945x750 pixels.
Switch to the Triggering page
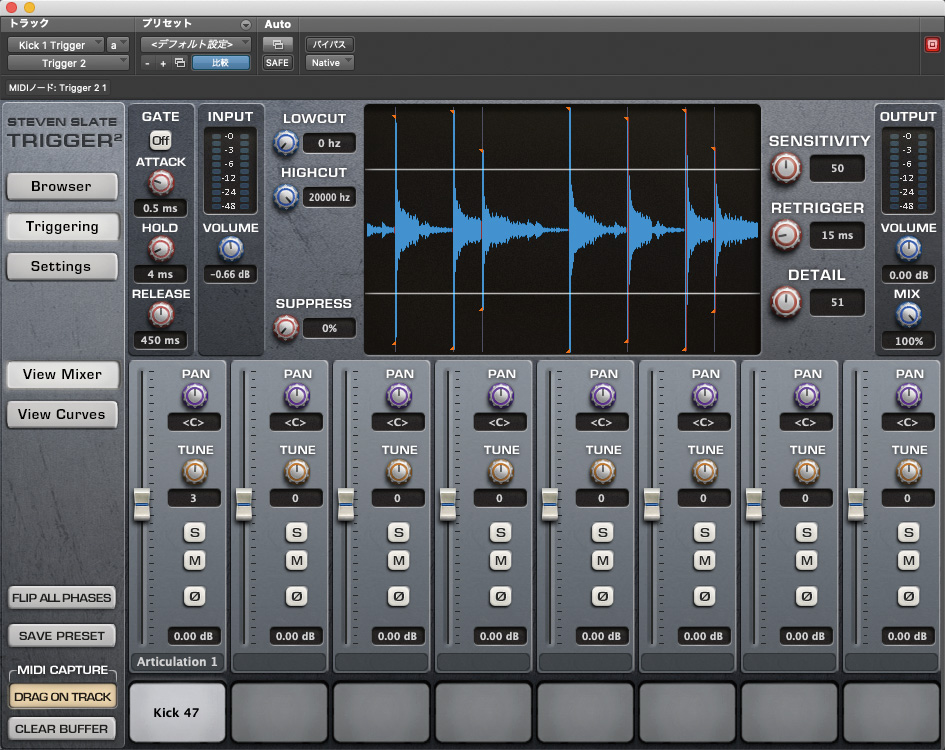click(x=61, y=227)
